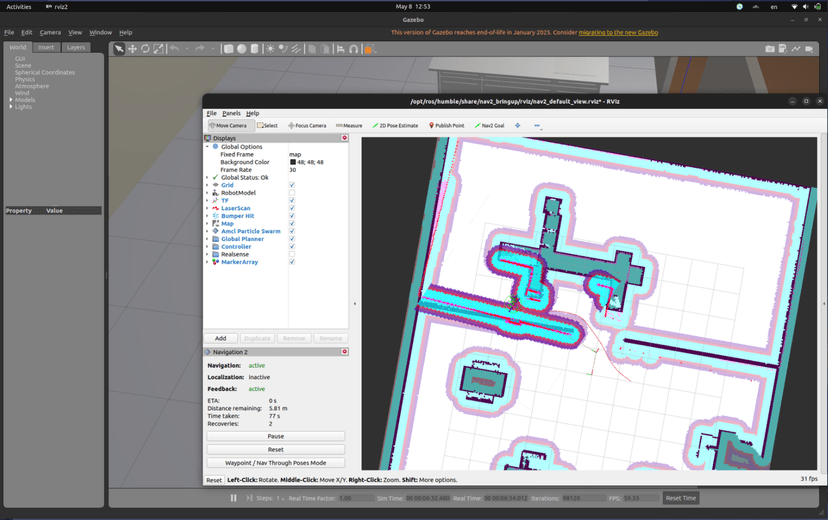Viewport: 828px width, 520px height.
Task: Click the blue plus add-tool icon
Action: click(518, 126)
